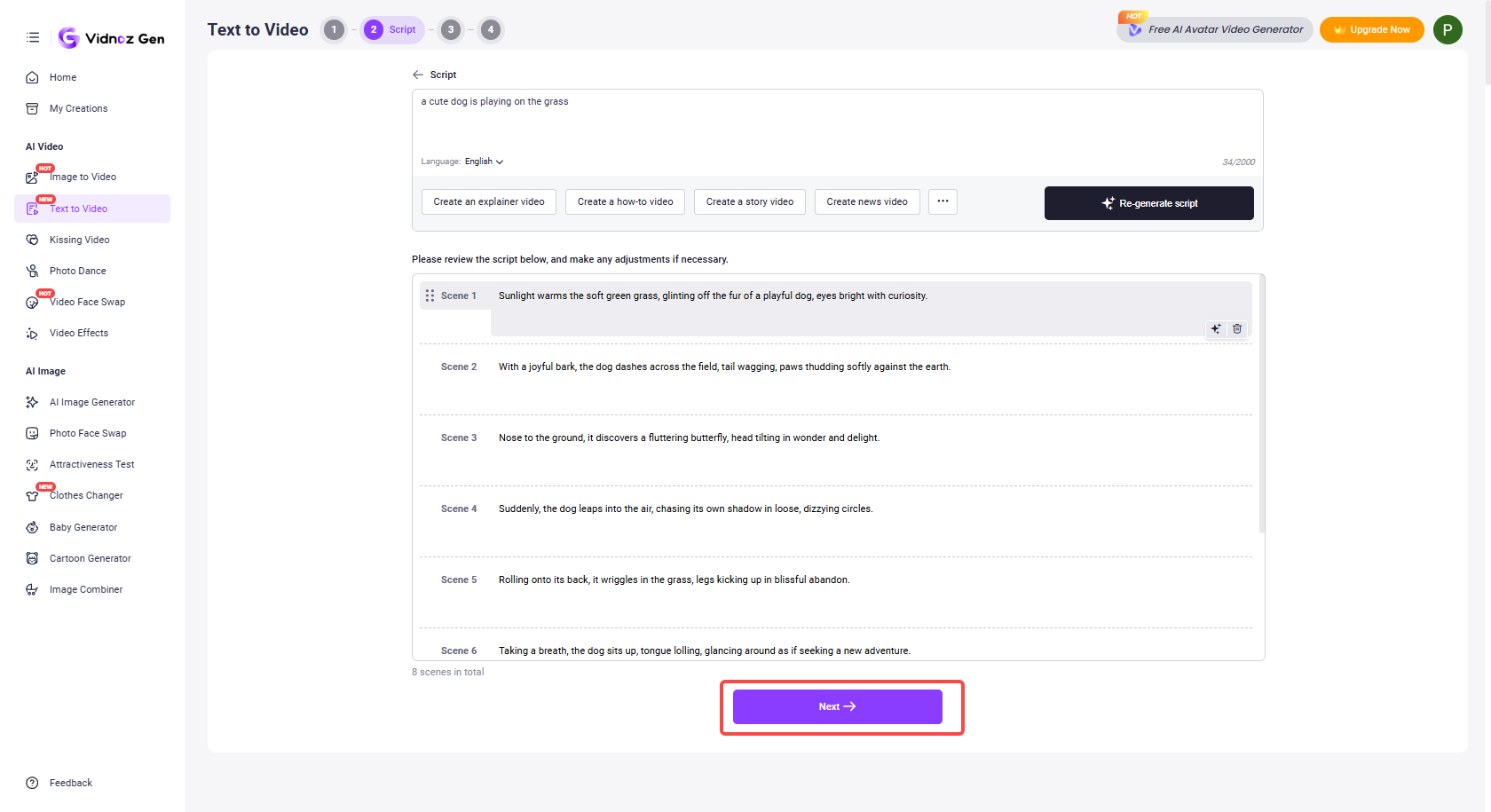Click the Scene 5 script text

click(674, 579)
